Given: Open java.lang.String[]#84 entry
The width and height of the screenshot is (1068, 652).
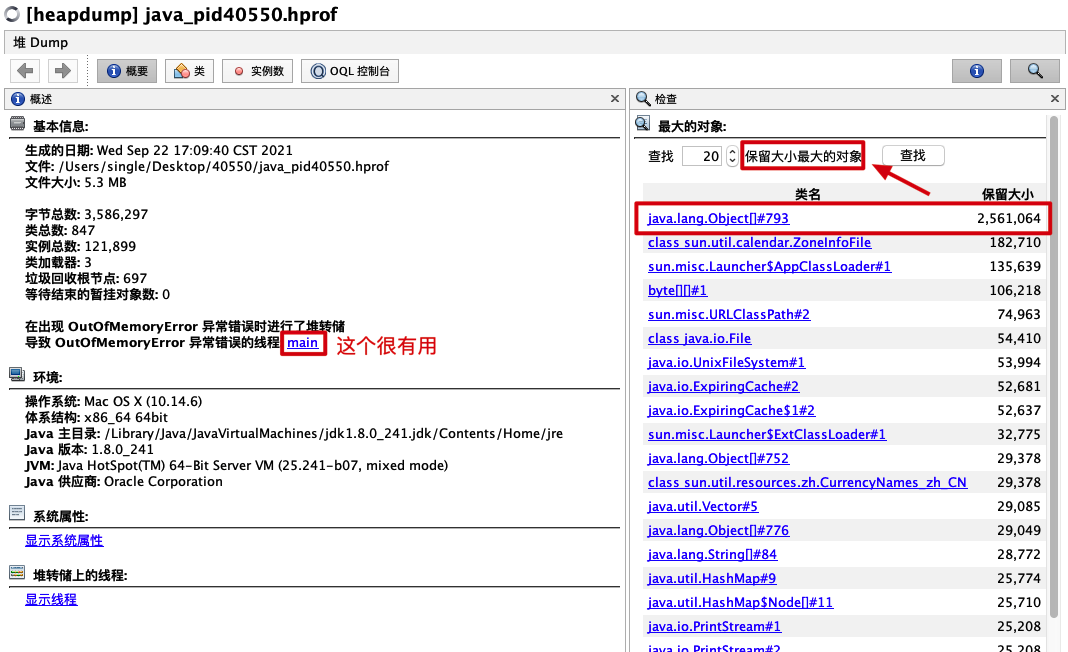Looking at the screenshot, I should pos(712,555).
